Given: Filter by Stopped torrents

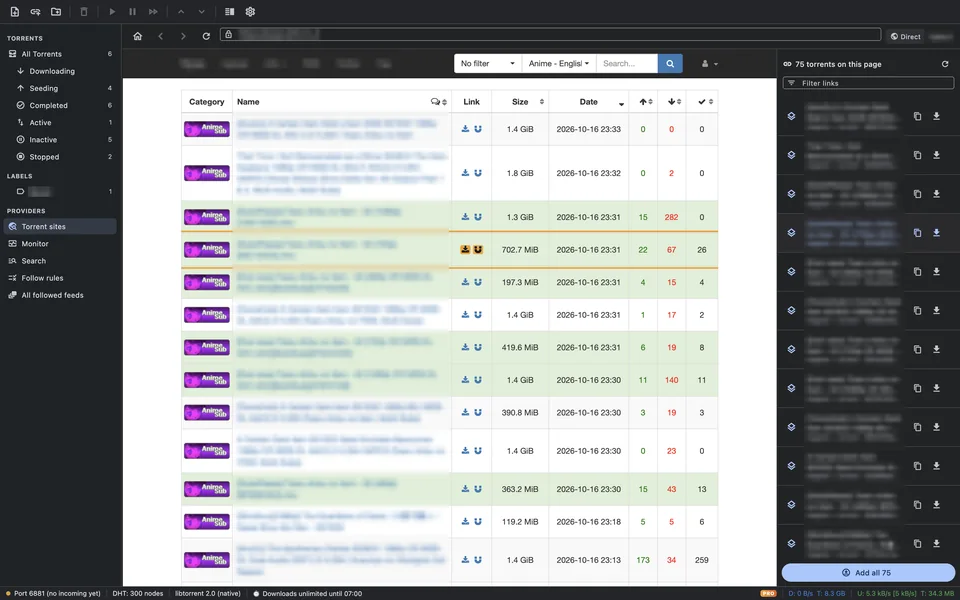Looking at the screenshot, I should tap(61, 157).
